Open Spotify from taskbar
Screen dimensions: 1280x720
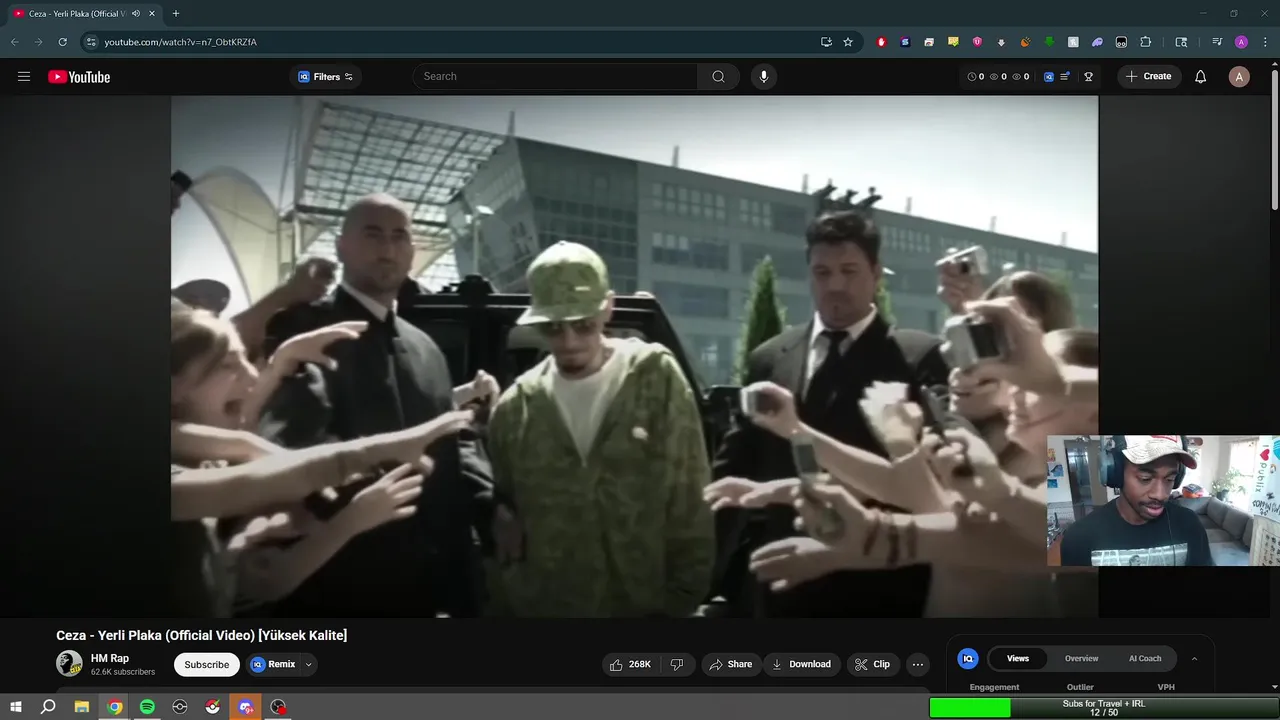[x=147, y=707]
